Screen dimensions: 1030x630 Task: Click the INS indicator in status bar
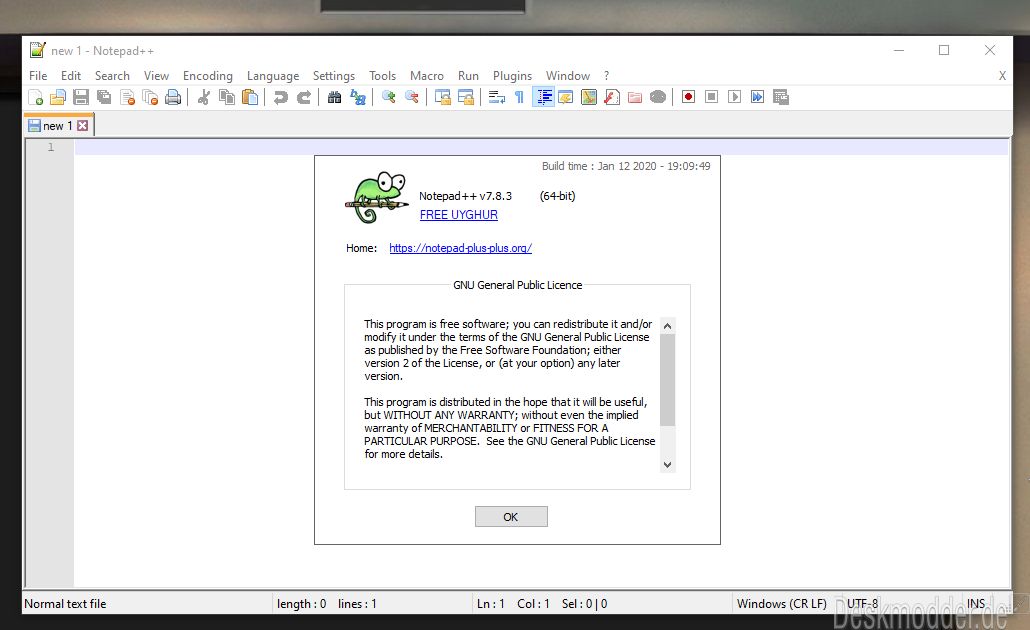975,603
